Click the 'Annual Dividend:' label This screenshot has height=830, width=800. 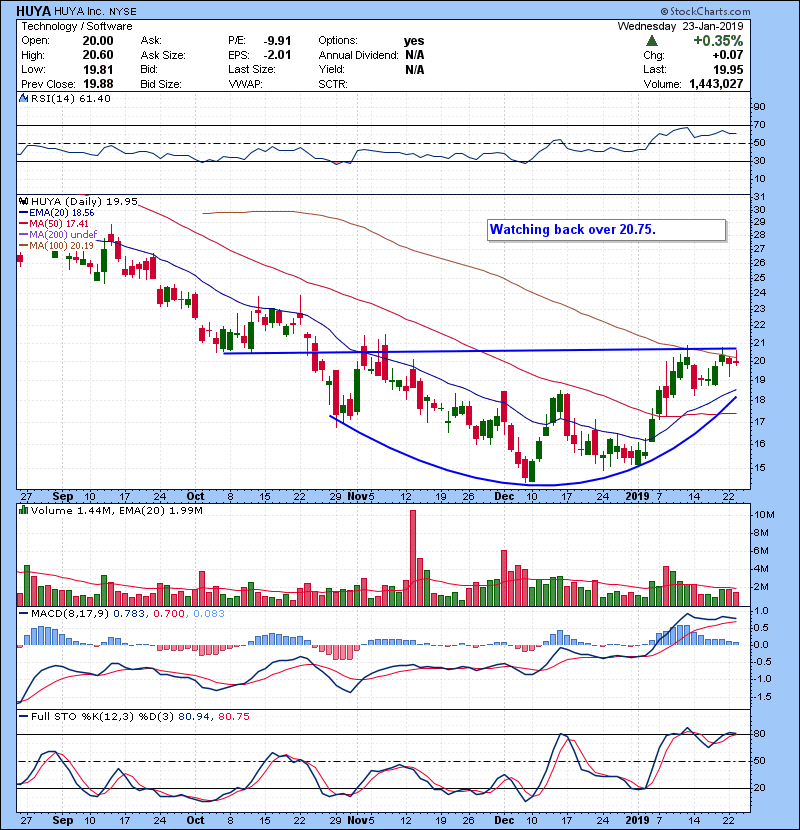click(x=358, y=55)
